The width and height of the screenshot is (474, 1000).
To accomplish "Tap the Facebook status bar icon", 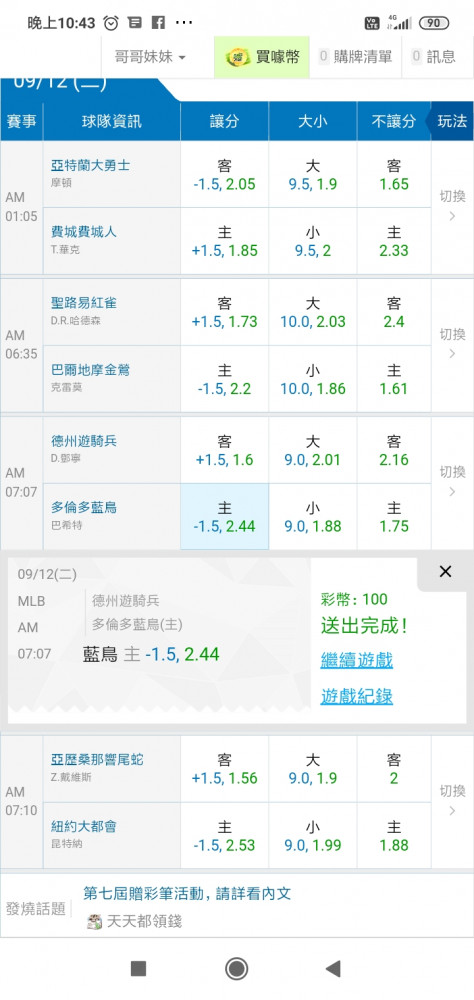I will click(x=158, y=23).
